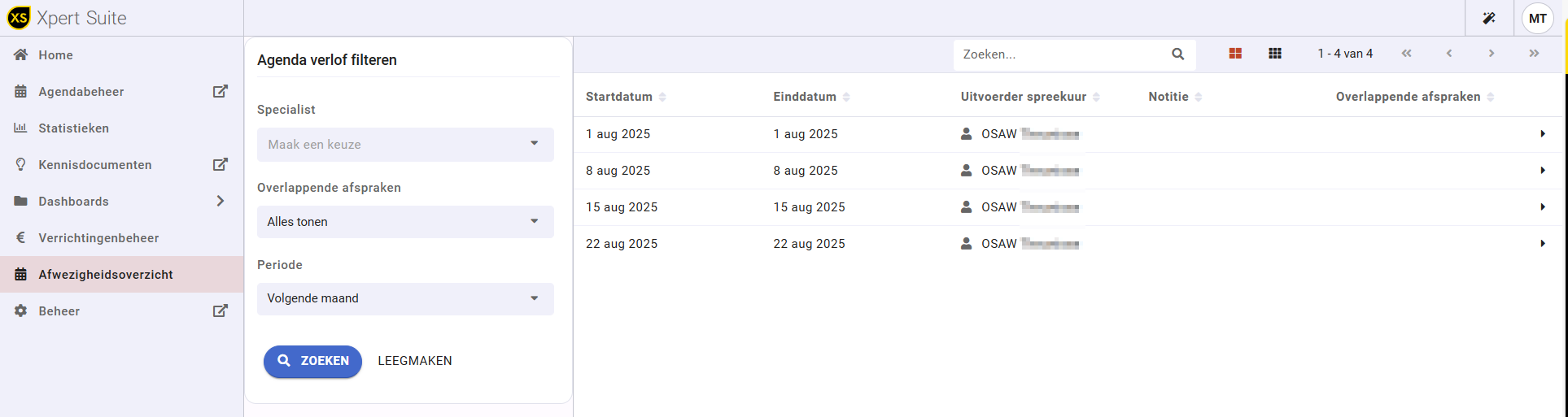This screenshot has height=417, width=1568.
Task: Open the Specialist dropdown
Action: tap(405, 145)
